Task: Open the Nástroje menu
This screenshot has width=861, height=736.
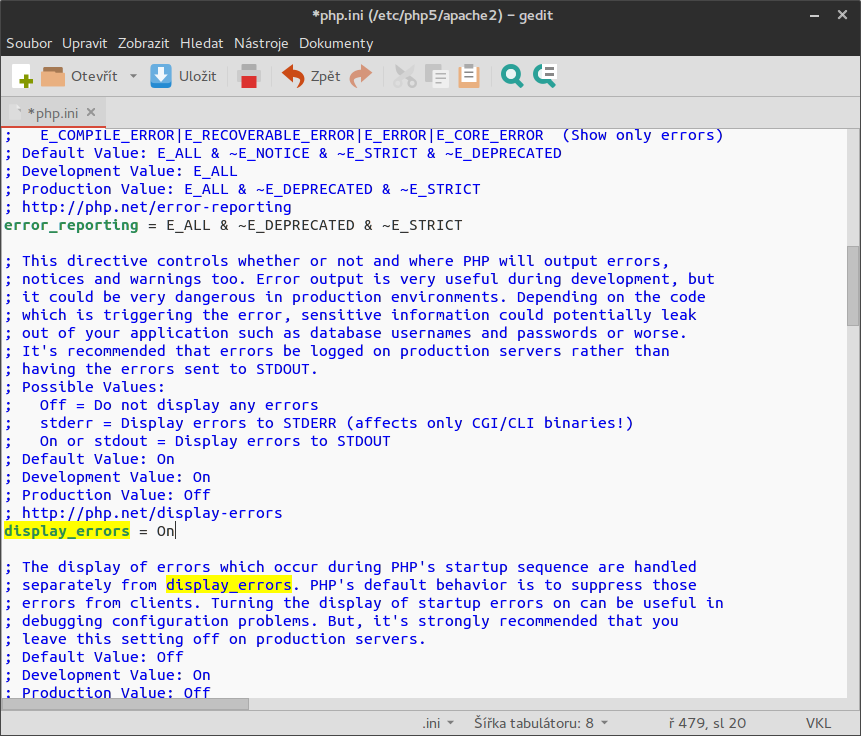Action: pyautogui.click(x=261, y=43)
